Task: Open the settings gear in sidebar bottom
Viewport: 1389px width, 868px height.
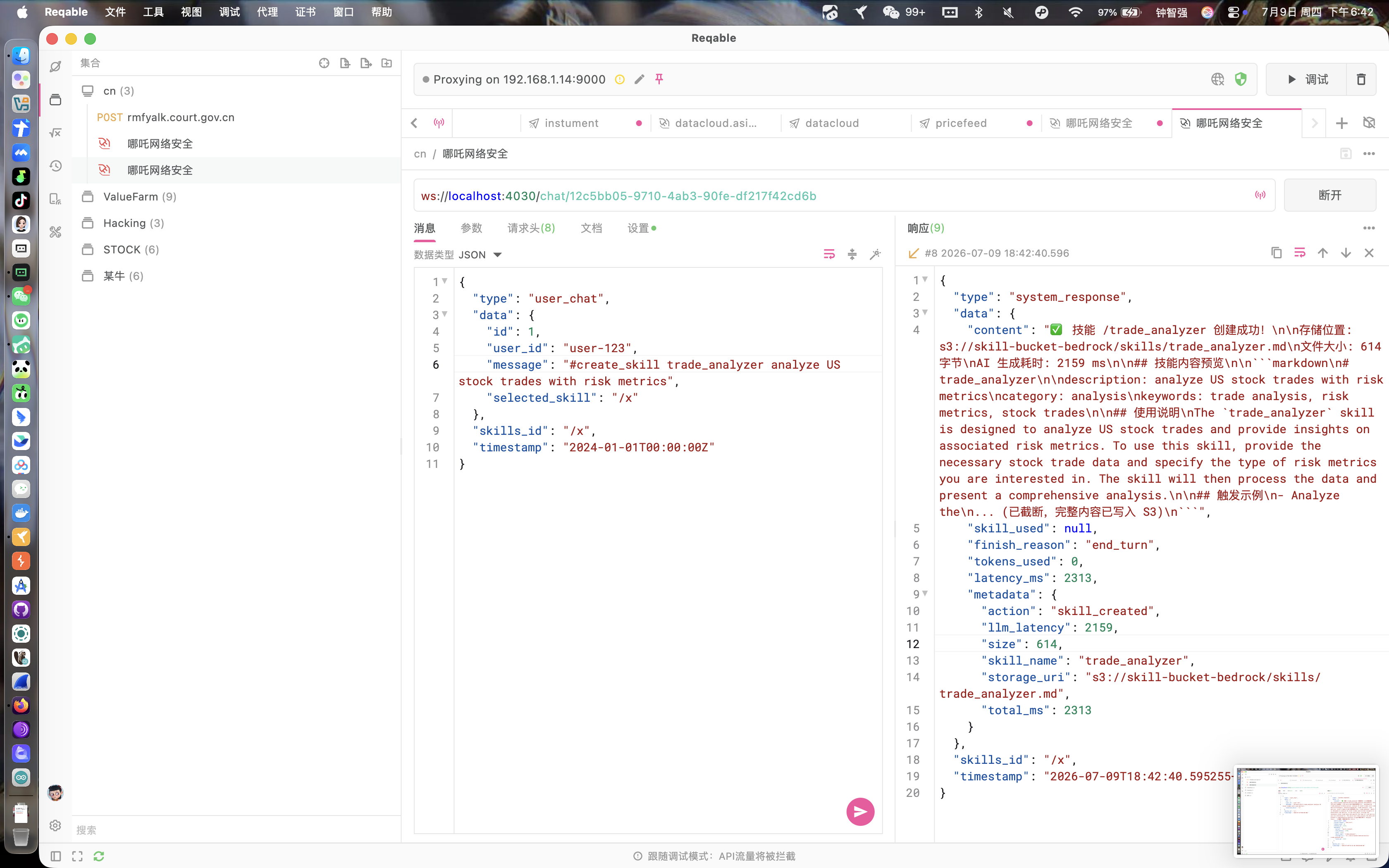Action: [56, 825]
